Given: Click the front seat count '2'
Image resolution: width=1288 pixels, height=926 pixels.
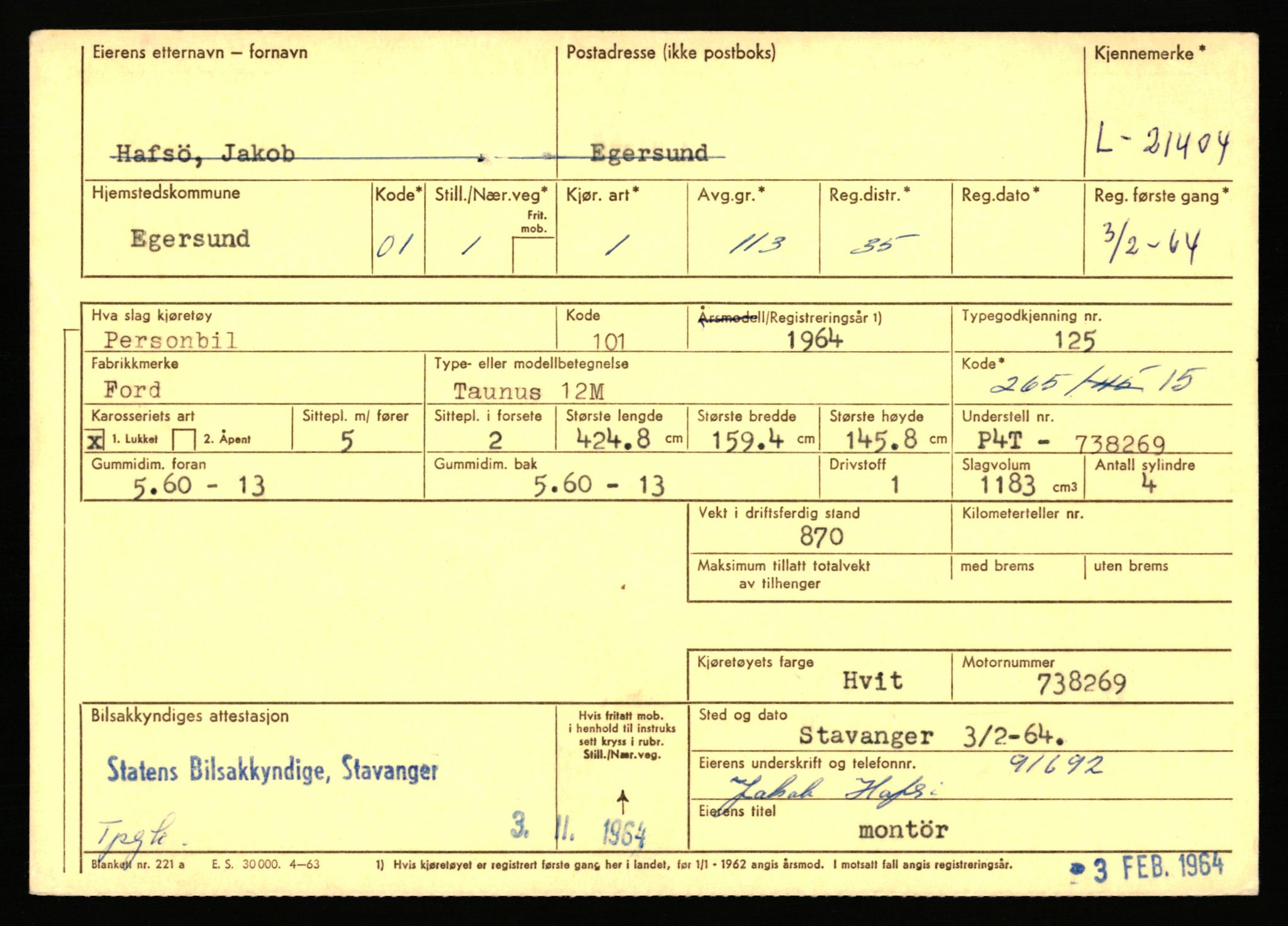Looking at the screenshot, I should (496, 440).
